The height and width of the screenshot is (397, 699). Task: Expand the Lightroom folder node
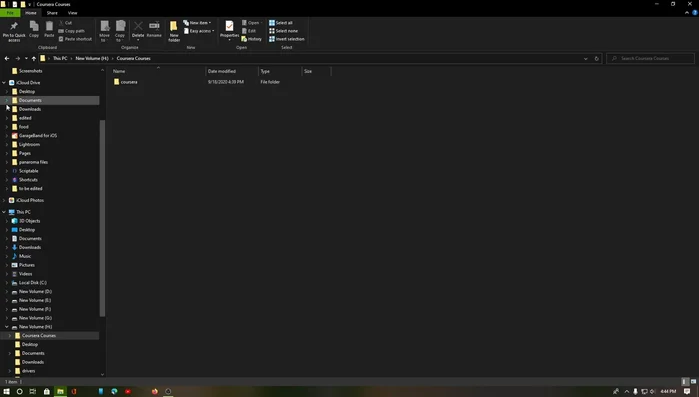tap(7, 145)
